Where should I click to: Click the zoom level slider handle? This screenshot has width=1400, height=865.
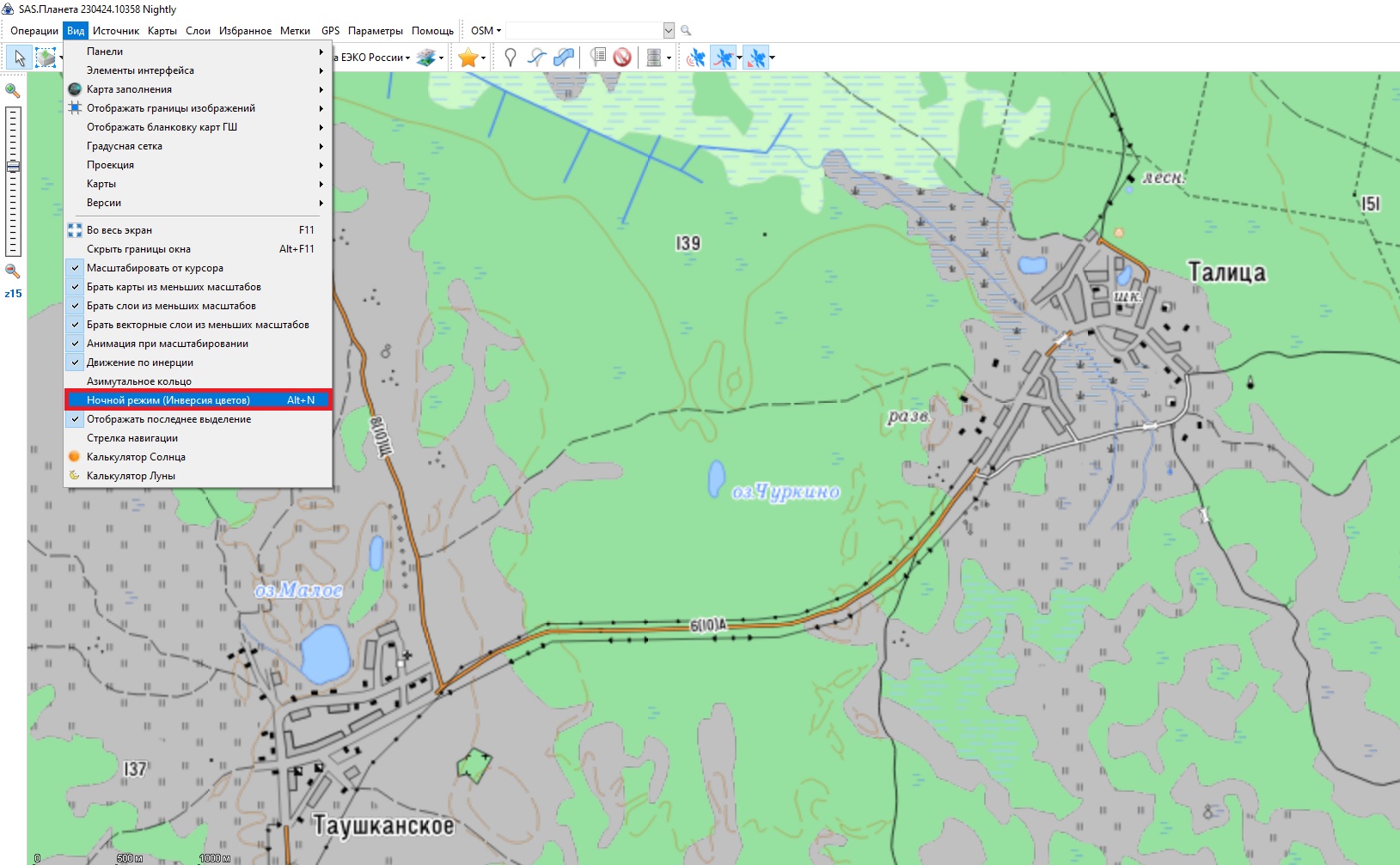[13, 167]
